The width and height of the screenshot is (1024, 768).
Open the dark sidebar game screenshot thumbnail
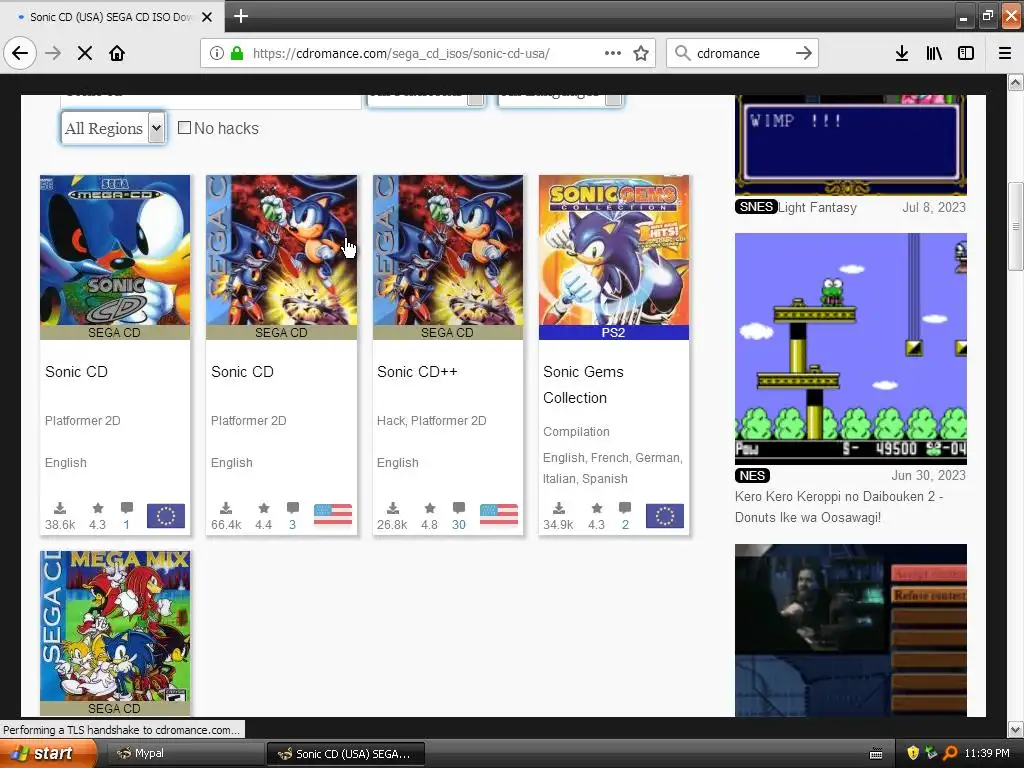click(850, 630)
